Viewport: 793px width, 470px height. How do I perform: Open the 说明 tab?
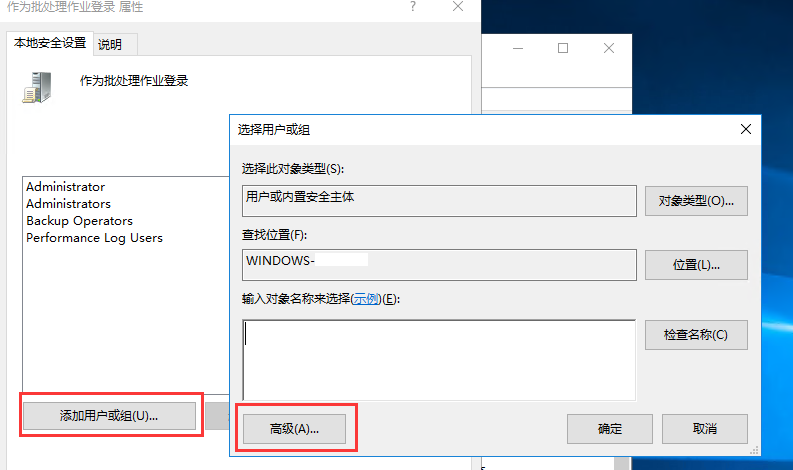pyautogui.click(x=110, y=44)
